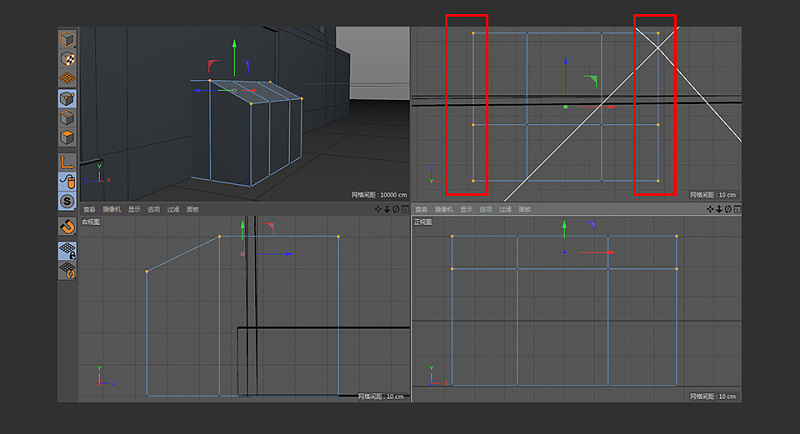This screenshot has height=434, width=800.
Task: Open 过滤 menu in front-view viewport
Action: point(505,209)
